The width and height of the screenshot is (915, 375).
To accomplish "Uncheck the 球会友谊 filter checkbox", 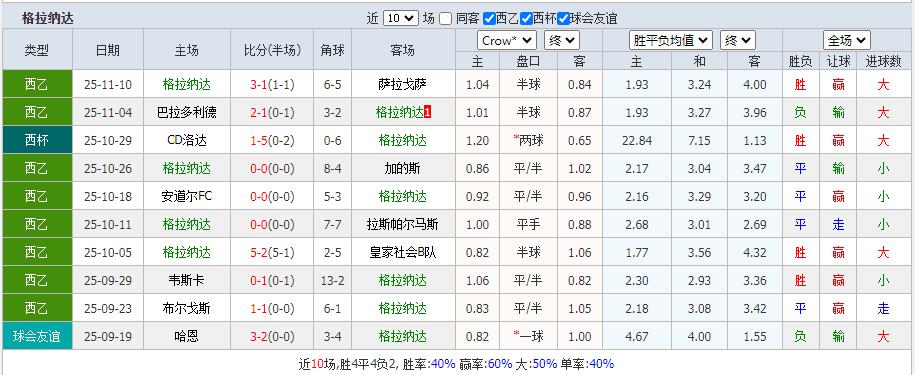I will tap(563, 19).
